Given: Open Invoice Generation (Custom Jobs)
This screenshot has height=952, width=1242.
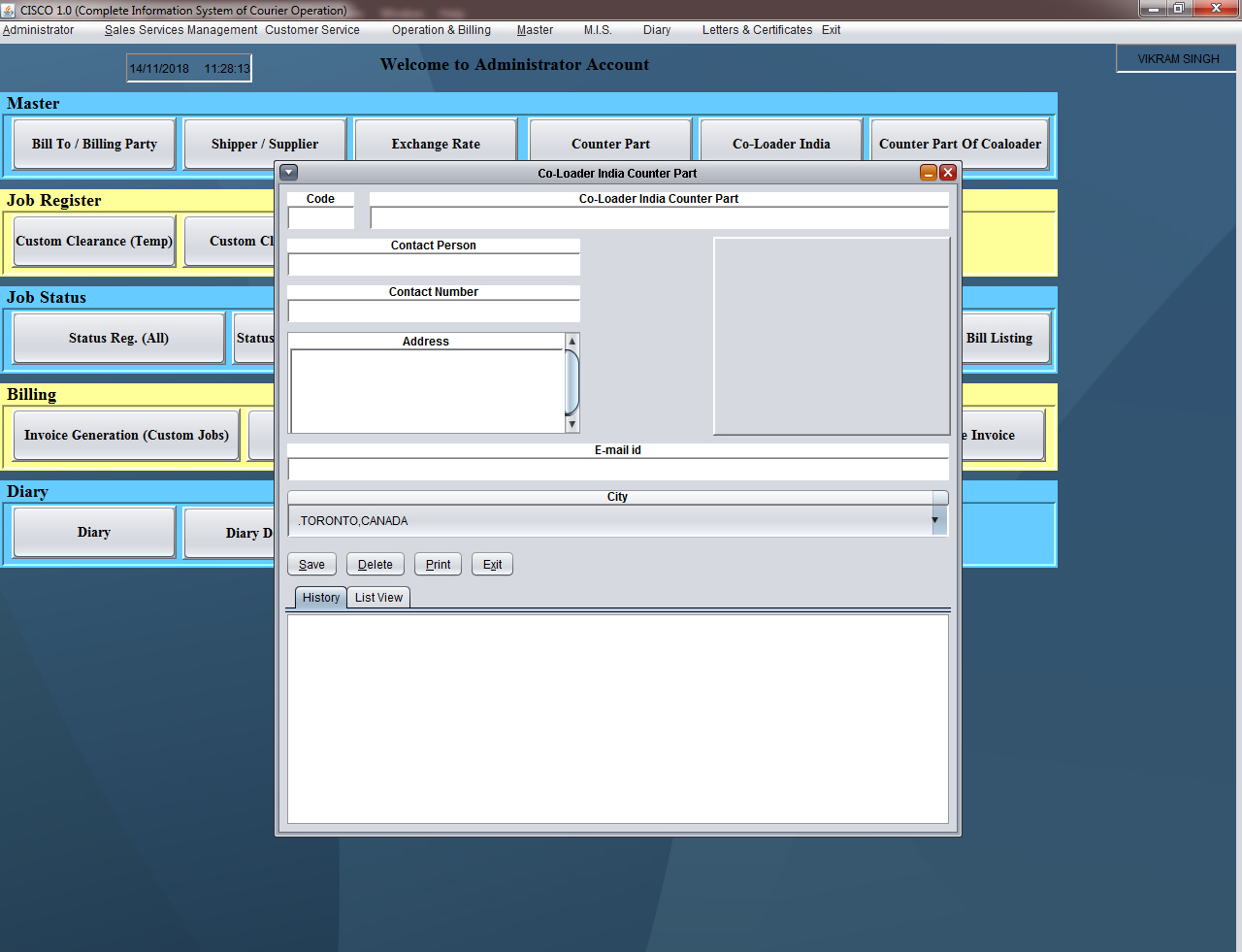Looking at the screenshot, I should tap(126, 435).
